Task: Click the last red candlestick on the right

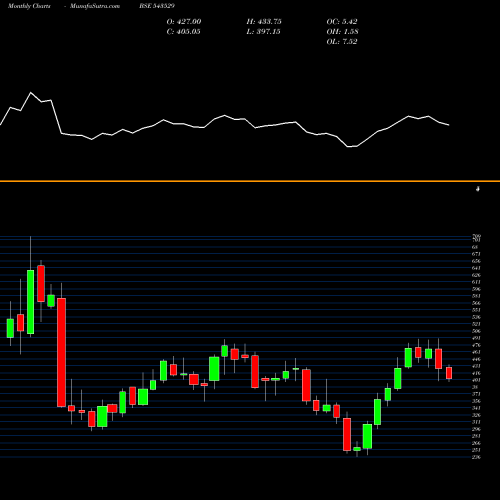Action: click(449, 373)
